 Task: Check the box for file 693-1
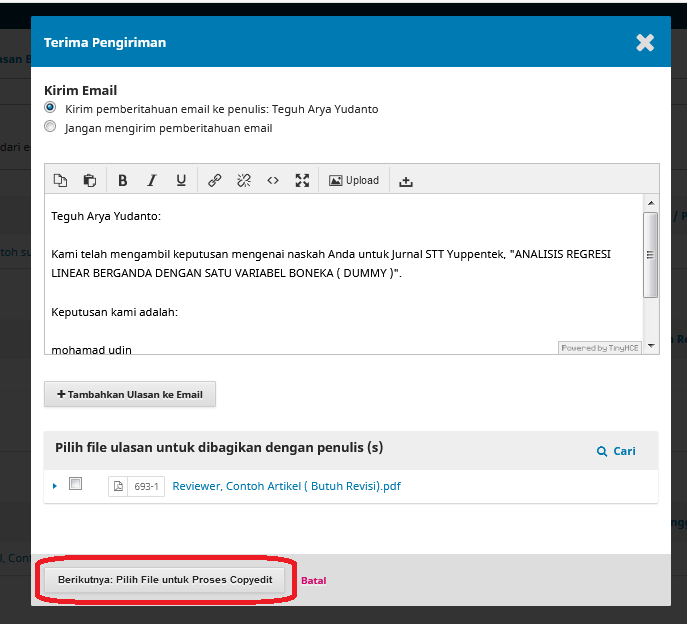click(x=75, y=485)
